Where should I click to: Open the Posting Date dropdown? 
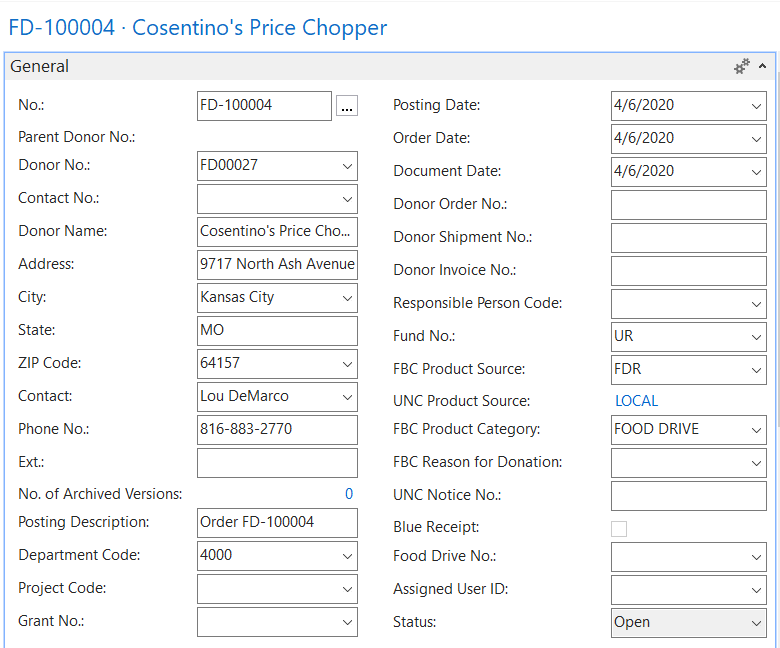tap(756, 106)
